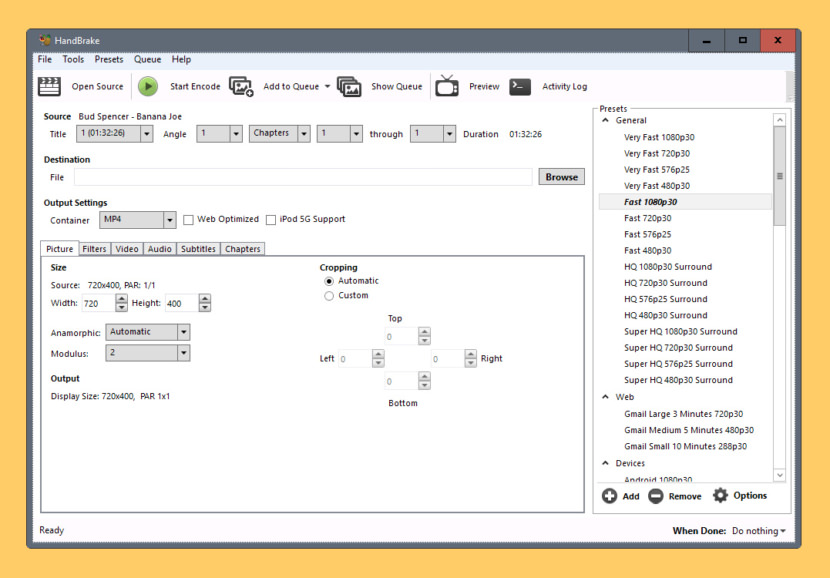The width and height of the screenshot is (830, 578).
Task: Click the Height value field
Action: tap(182, 303)
